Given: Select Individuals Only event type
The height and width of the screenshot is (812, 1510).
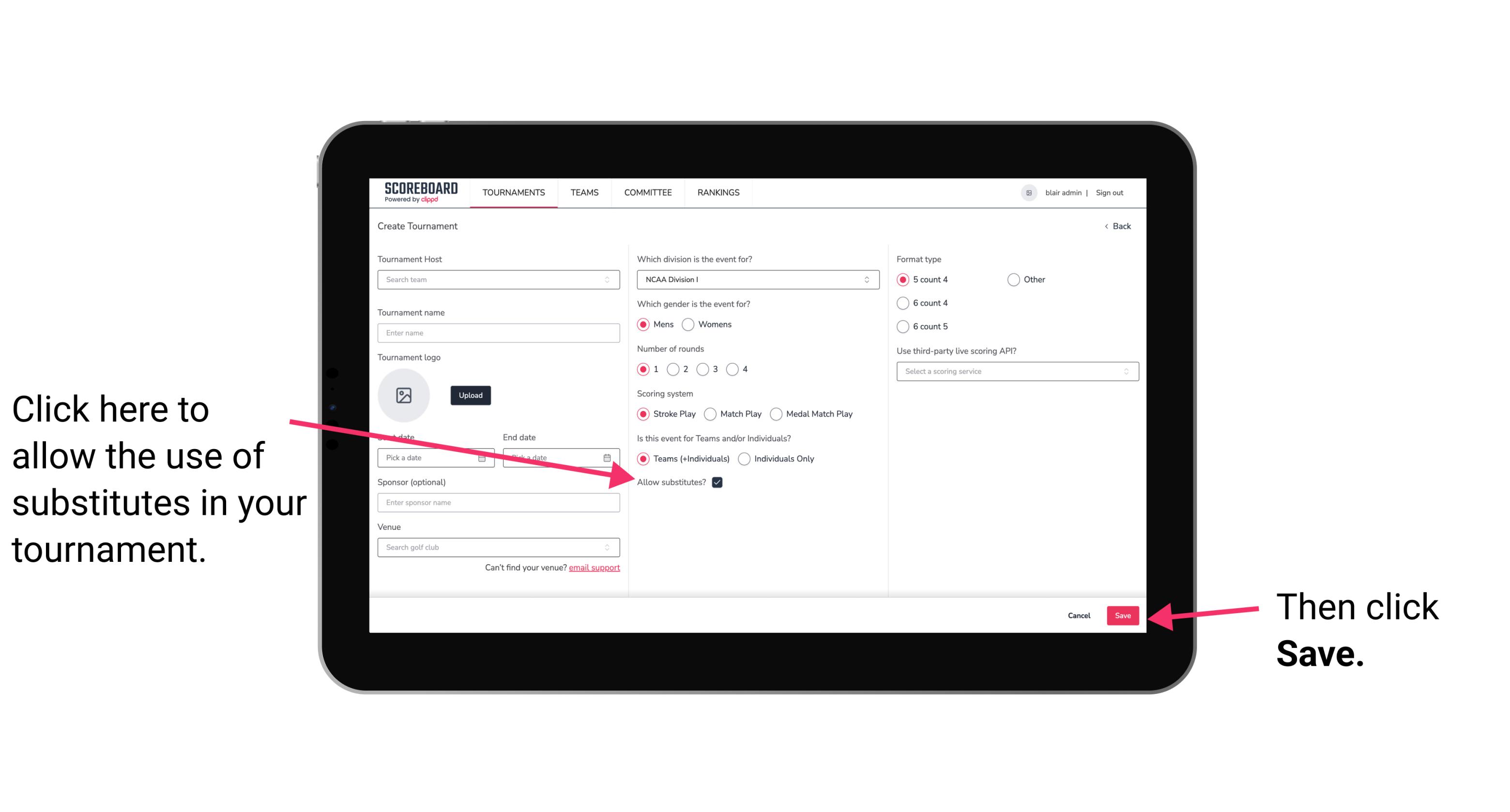Looking at the screenshot, I should click(745, 459).
